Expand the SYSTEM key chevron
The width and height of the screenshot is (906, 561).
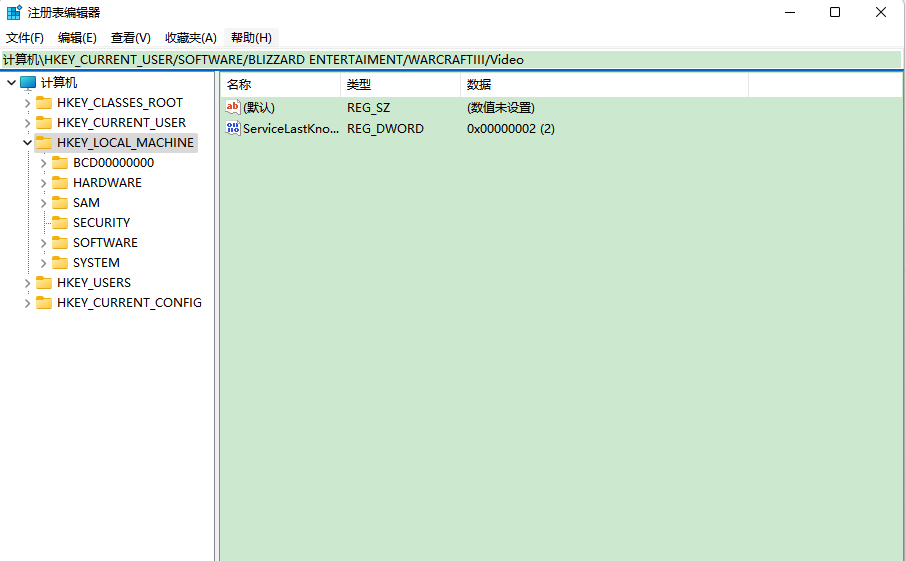click(43, 263)
